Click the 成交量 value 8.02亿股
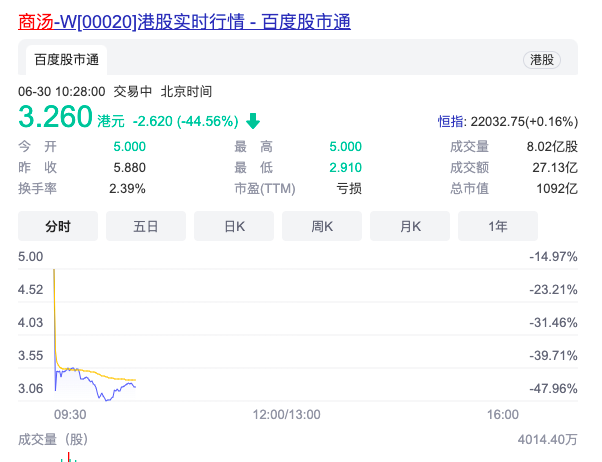This screenshot has width=602, height=462. tap(552, 146)
